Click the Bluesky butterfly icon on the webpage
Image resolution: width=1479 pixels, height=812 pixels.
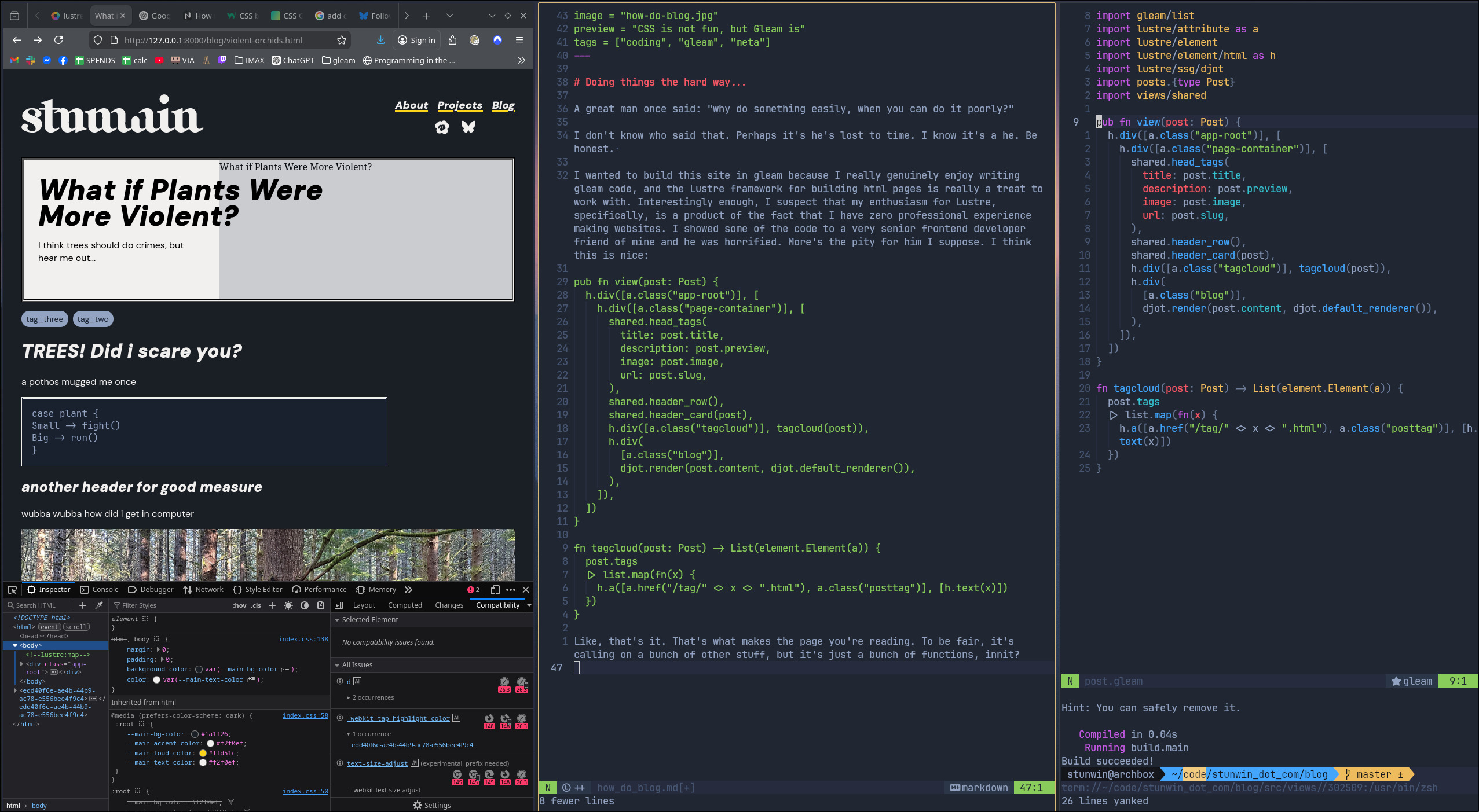coord(469,127)
